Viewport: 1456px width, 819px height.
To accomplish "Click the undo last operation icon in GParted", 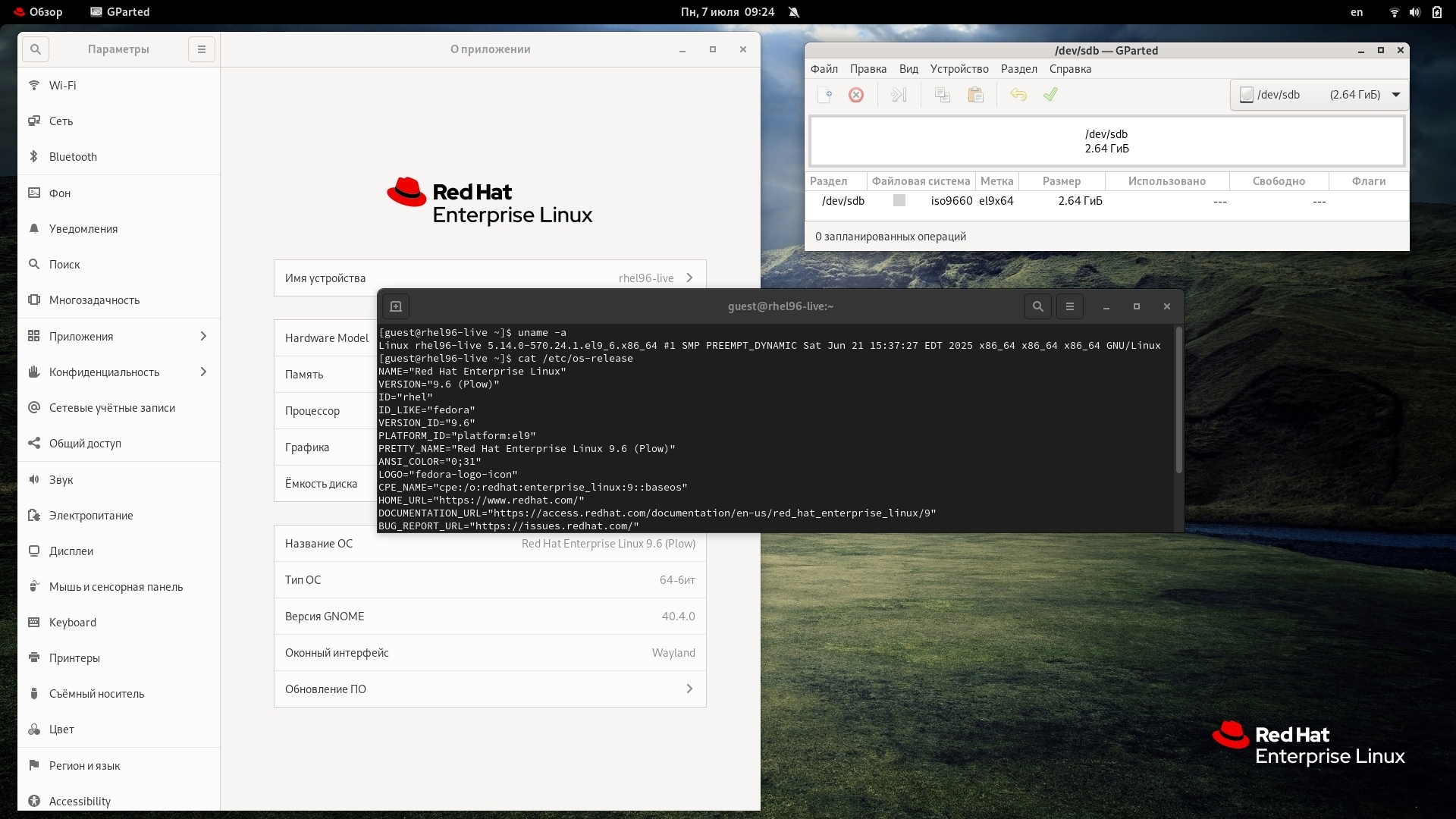I will coord(1018,95).
